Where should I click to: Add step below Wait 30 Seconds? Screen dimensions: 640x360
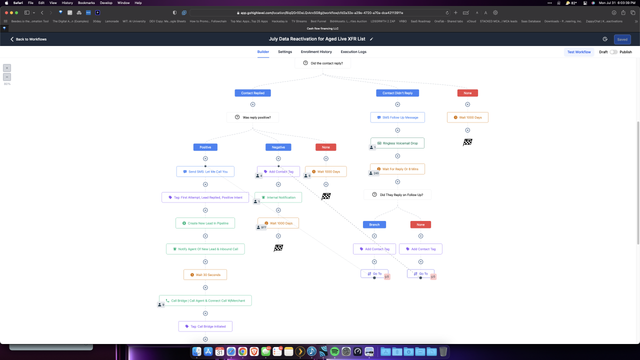coord(205,288)
